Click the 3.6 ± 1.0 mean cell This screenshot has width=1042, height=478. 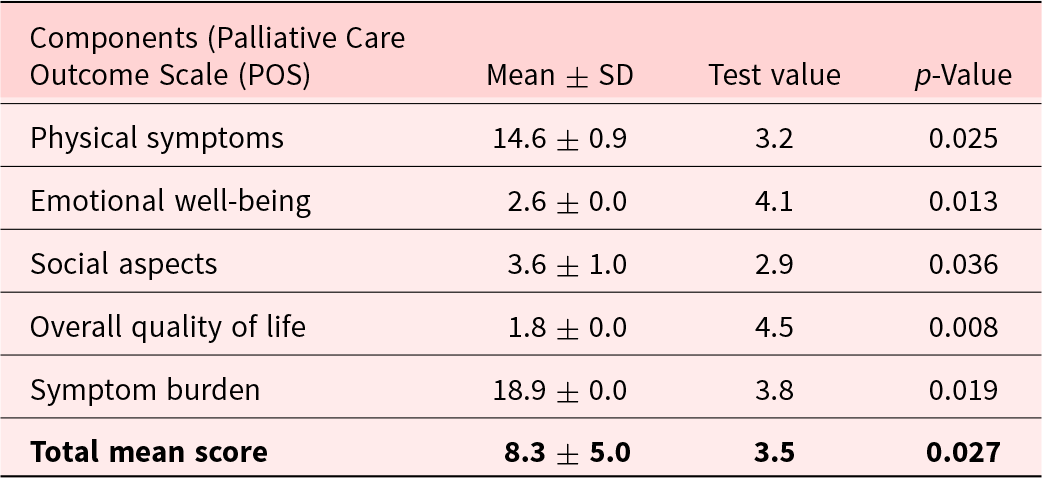tap(566, 264)
